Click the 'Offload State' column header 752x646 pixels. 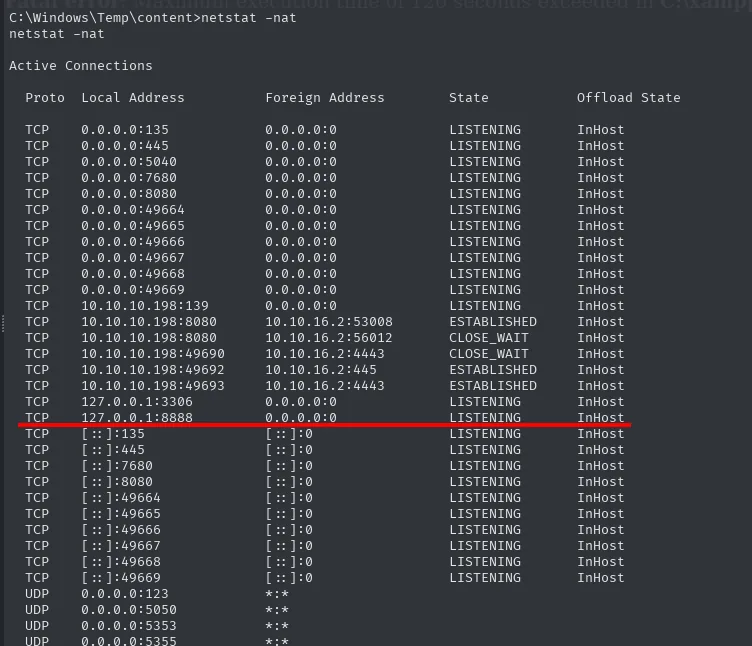click(x=628, y=98)
